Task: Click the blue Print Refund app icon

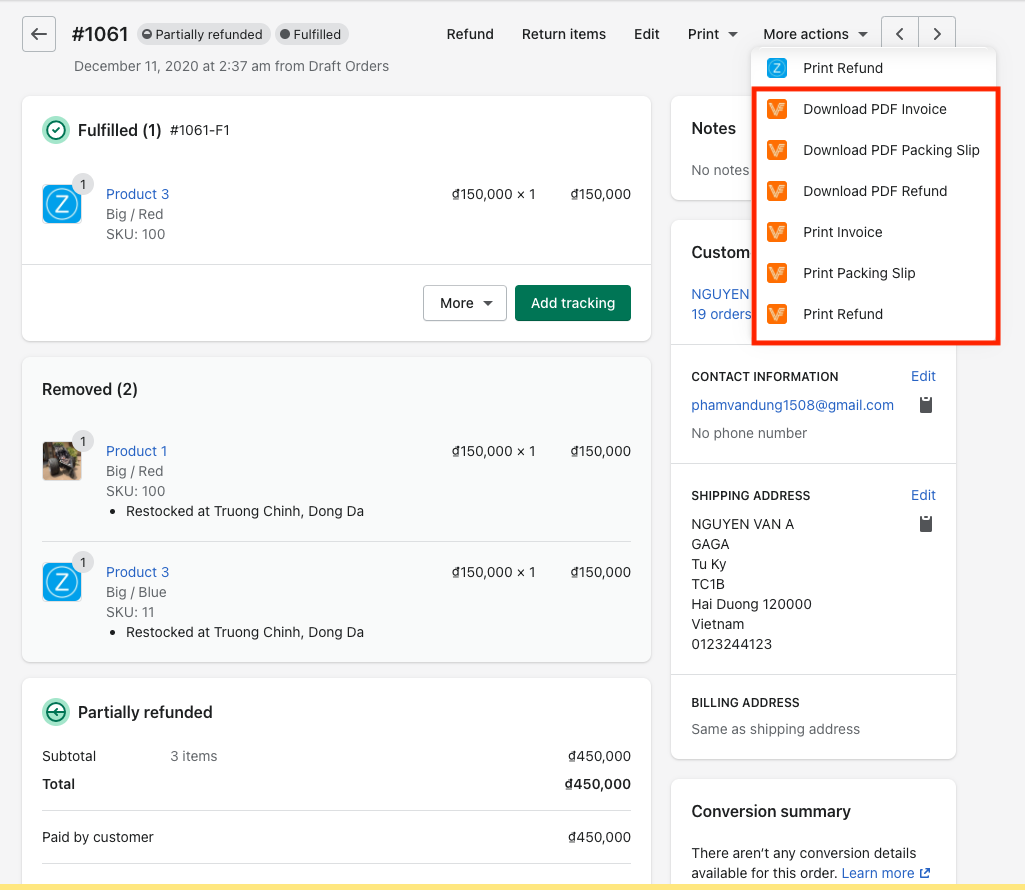Action: tap(777, 68)
